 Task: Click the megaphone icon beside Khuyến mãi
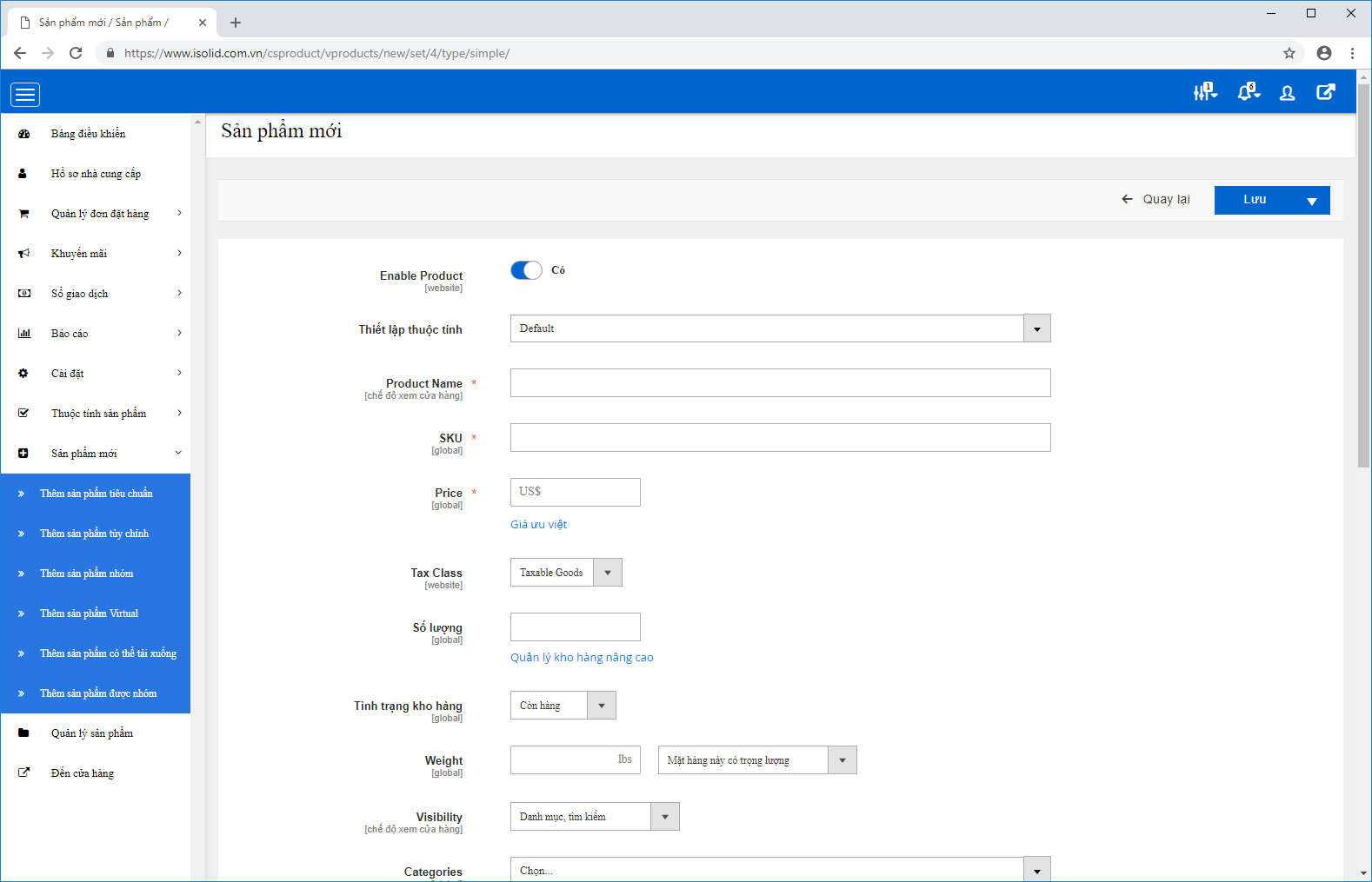click(23, 254)
